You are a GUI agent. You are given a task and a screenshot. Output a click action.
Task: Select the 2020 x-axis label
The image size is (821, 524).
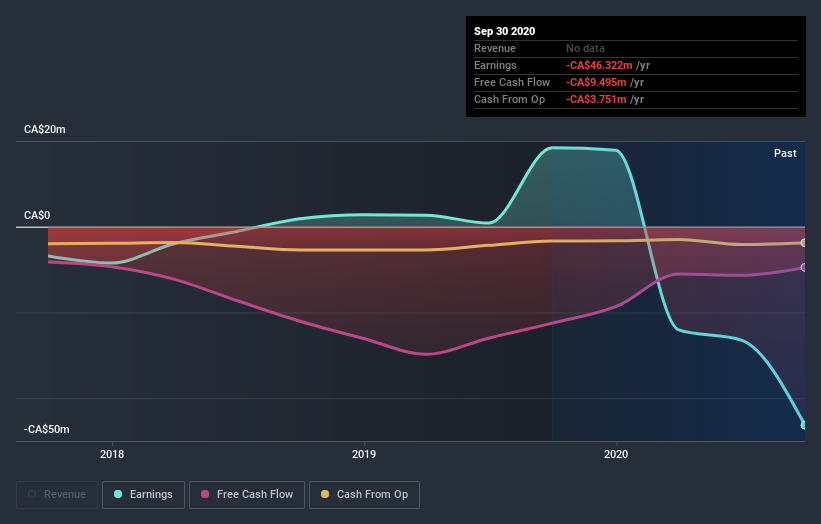coord(616,454)
